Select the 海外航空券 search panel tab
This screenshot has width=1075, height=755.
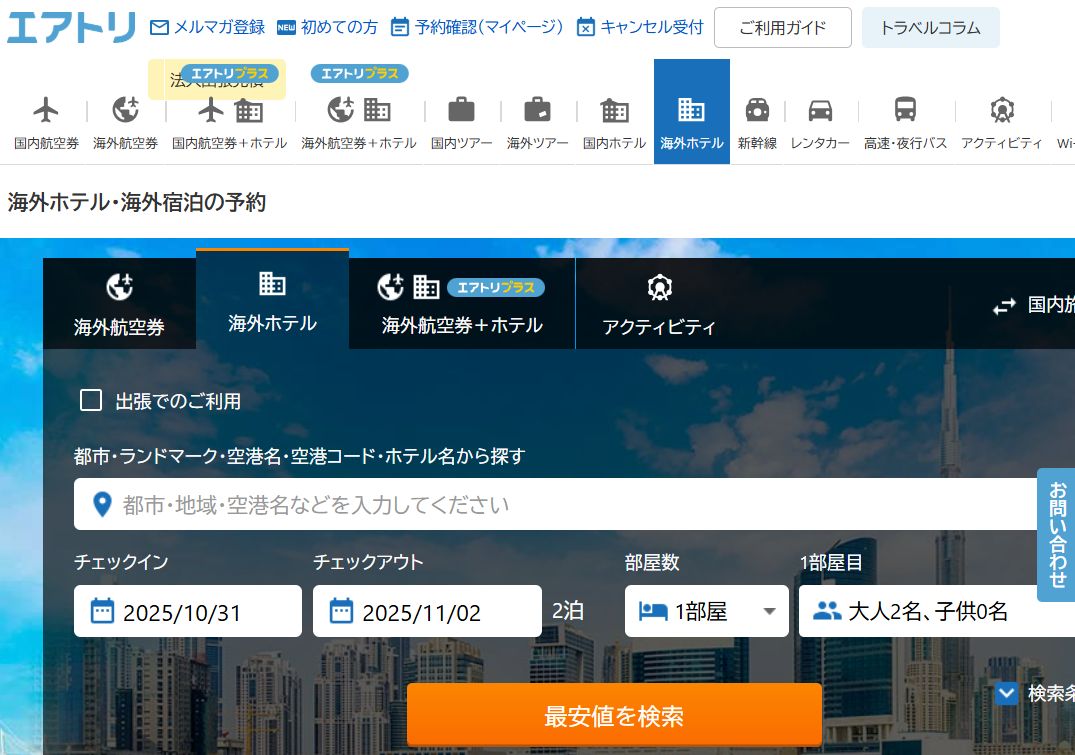[x=119, y=305]
